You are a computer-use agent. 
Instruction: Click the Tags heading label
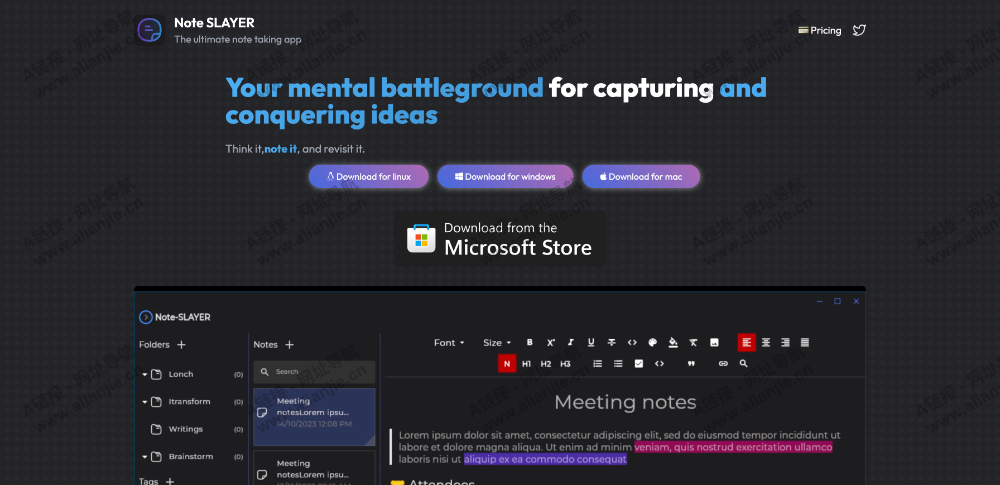click(149, 481)
